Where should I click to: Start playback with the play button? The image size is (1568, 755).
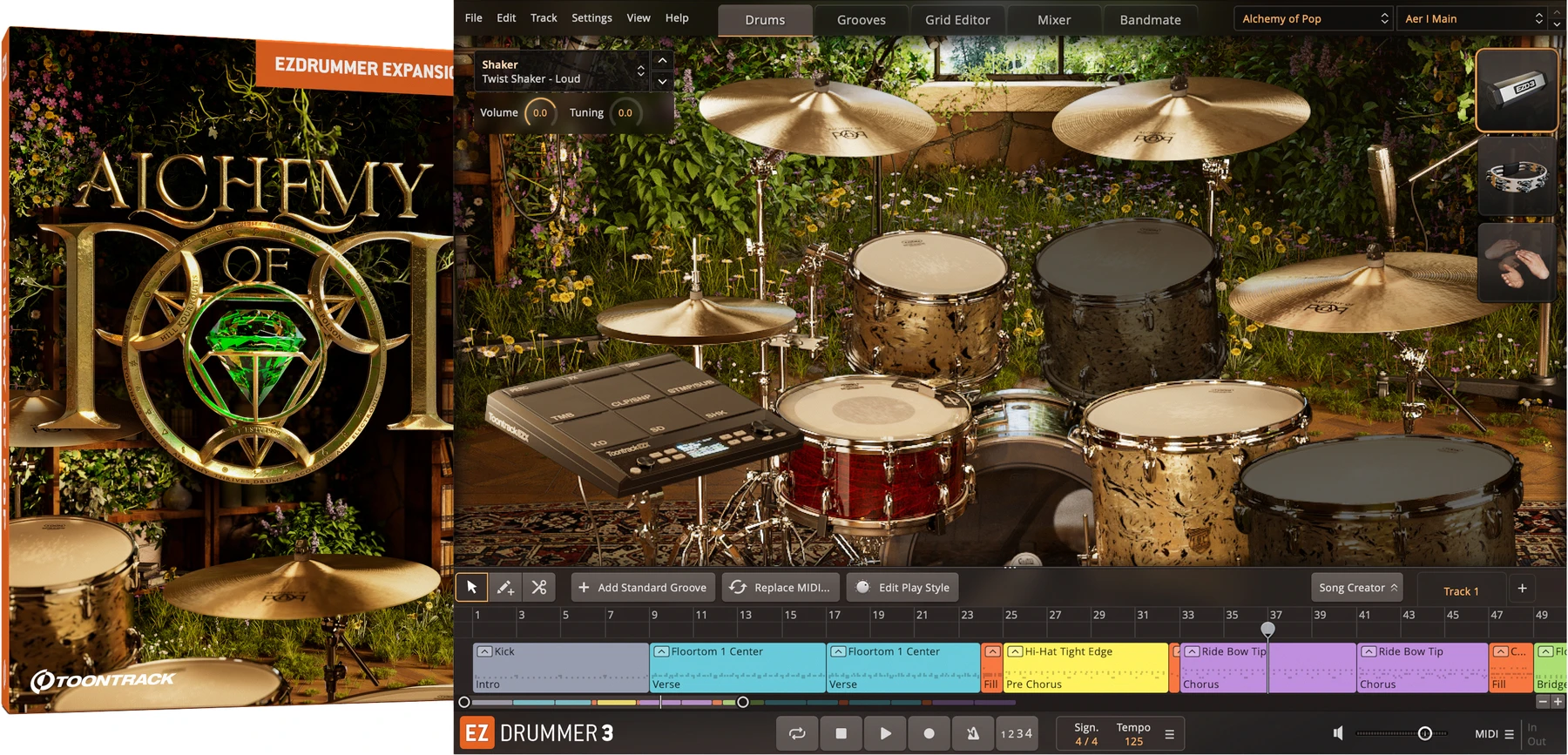(x=885, y=733)
